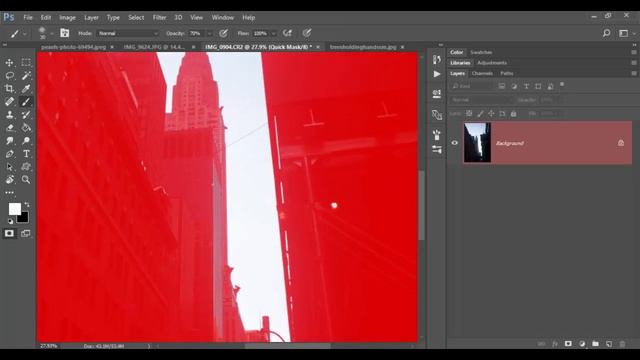Click the background color swatch

pyautogui.click(x=24, y=218)
